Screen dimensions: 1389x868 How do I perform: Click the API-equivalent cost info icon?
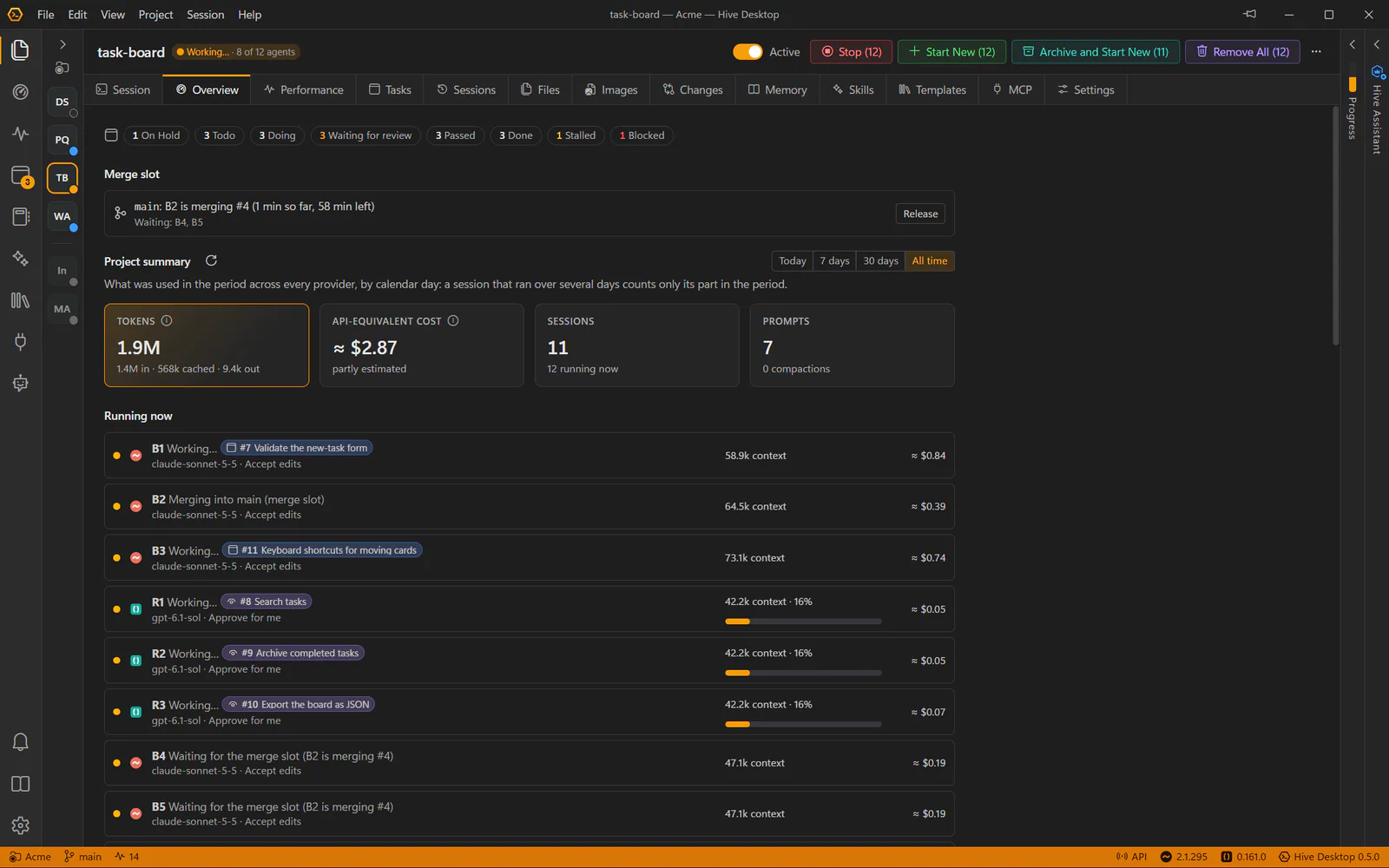pos(453,320)
